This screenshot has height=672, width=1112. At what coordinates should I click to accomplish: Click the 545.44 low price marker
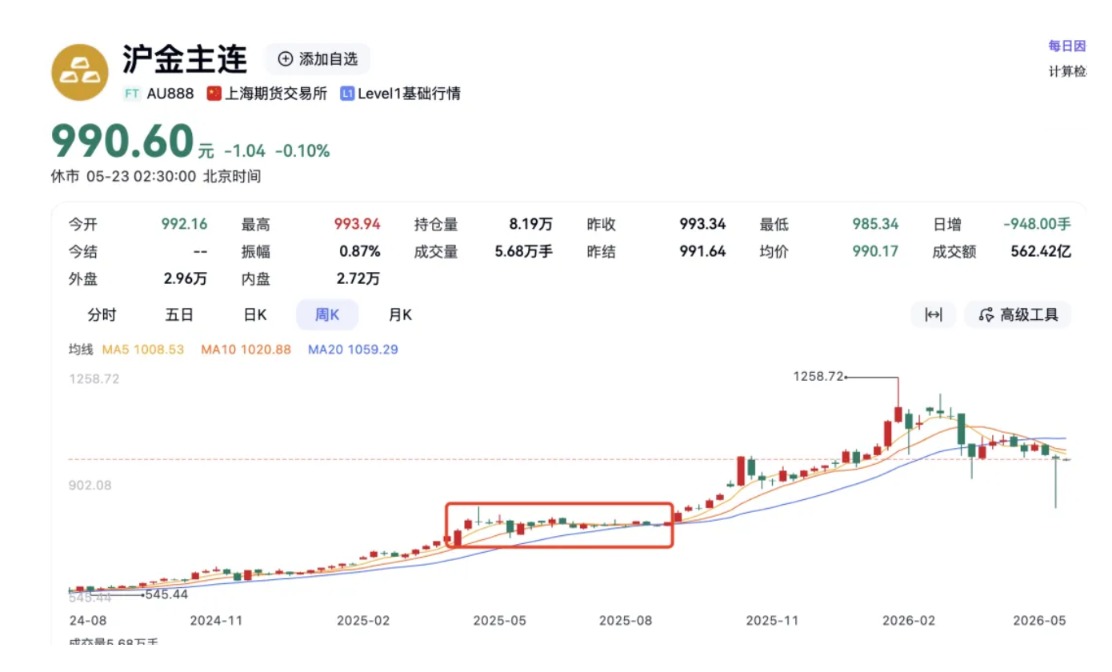(167, 594)
